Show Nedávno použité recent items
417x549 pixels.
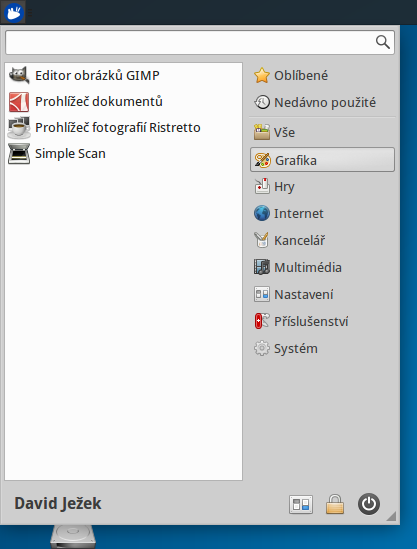pyautogui.click(x=322, y=102)
